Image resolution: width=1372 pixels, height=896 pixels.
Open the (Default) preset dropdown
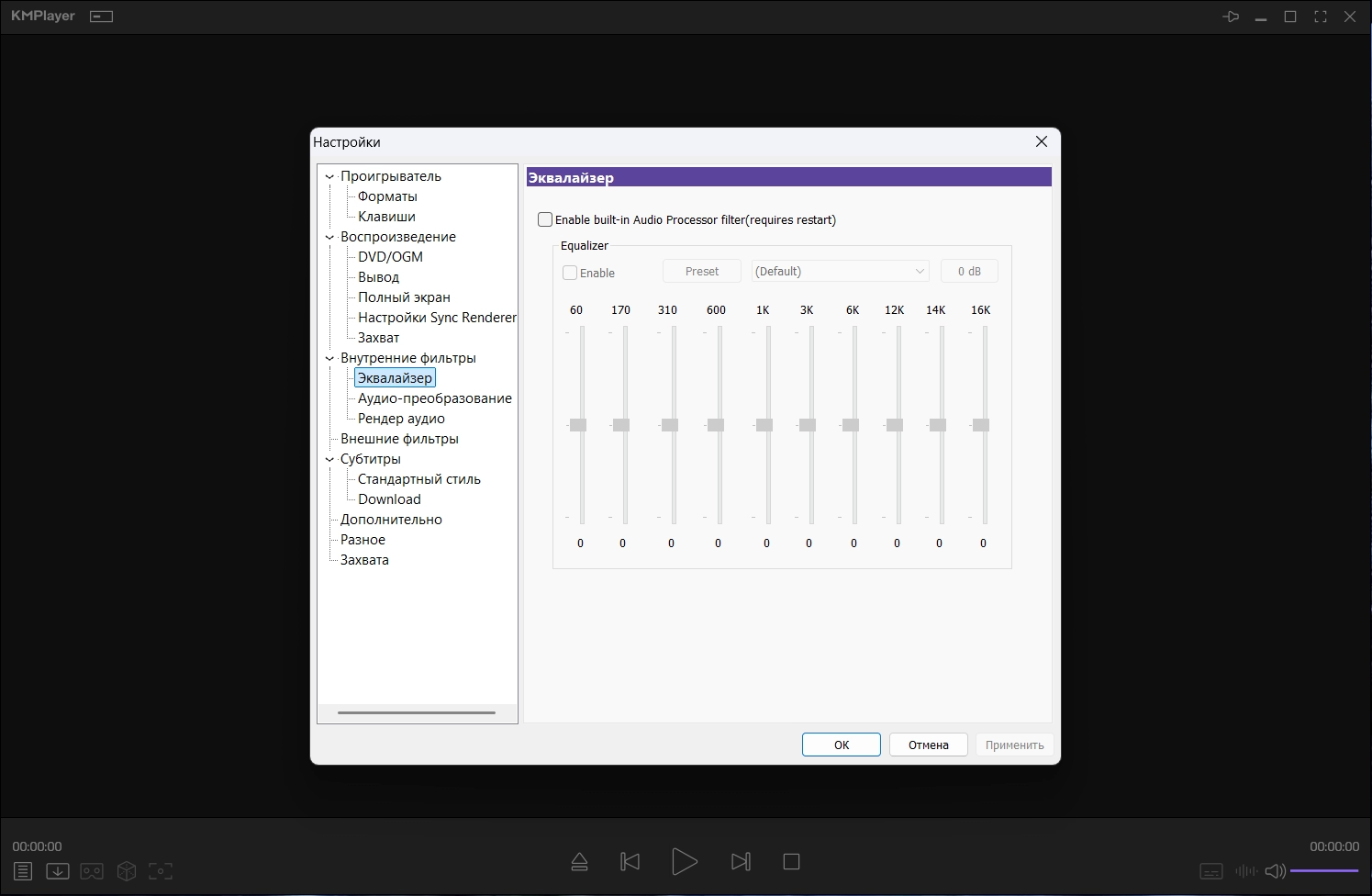tap(841, 271)
